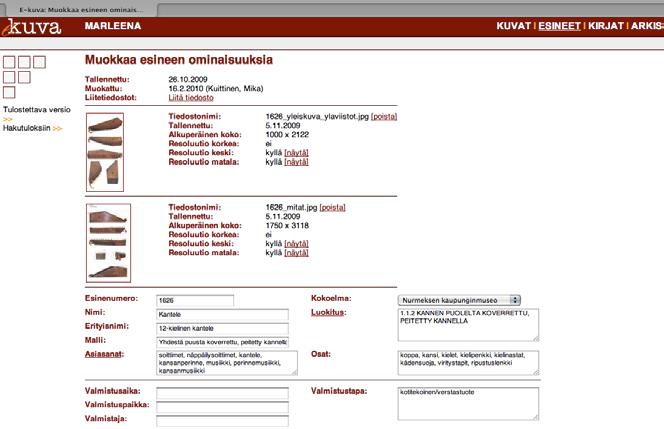
Task: Open the 1626_mitat thumbnail image
Action: (108, 243)
